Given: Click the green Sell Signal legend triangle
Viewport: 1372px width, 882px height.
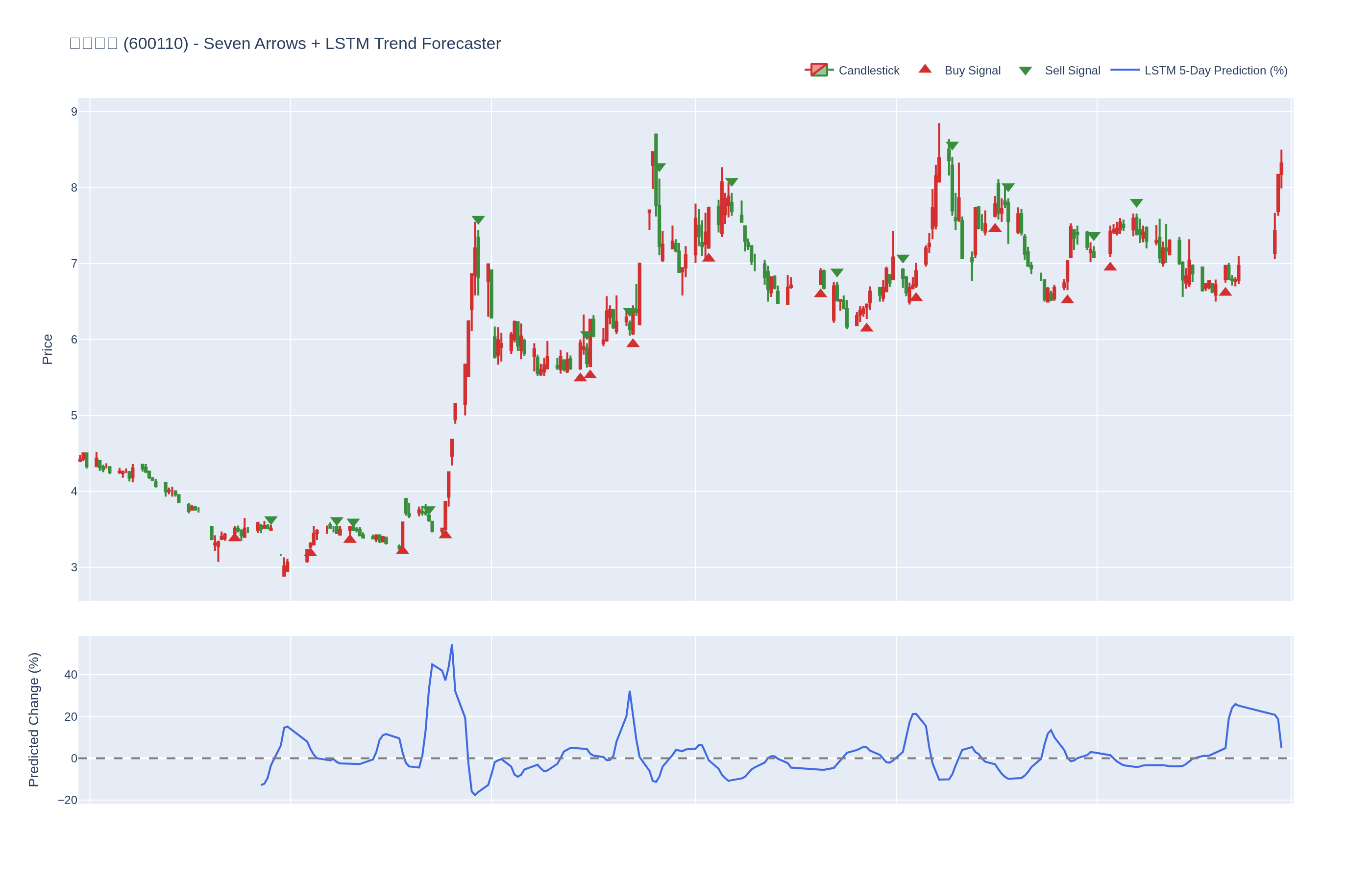Looking at the screenshot, I should click(x=1025, y=71).
